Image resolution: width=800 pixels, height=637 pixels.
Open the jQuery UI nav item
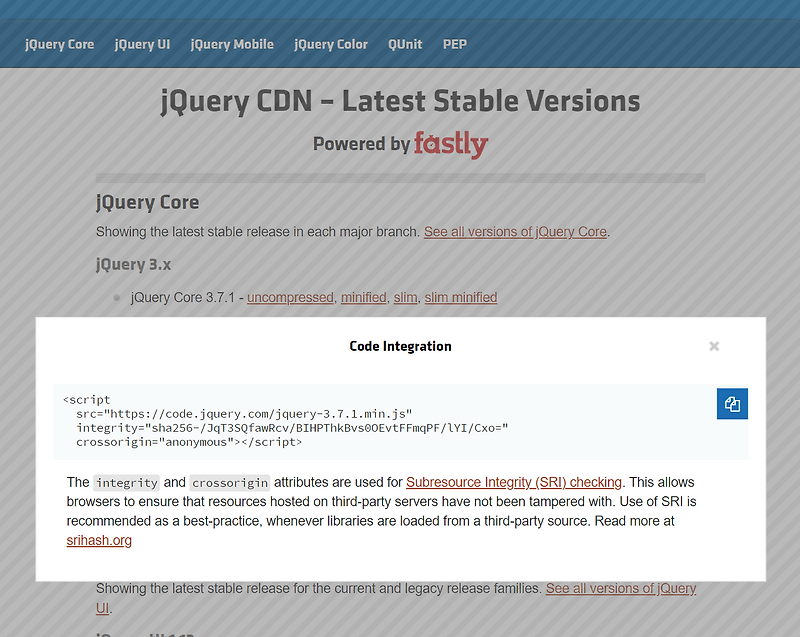(x=142, y=44)
